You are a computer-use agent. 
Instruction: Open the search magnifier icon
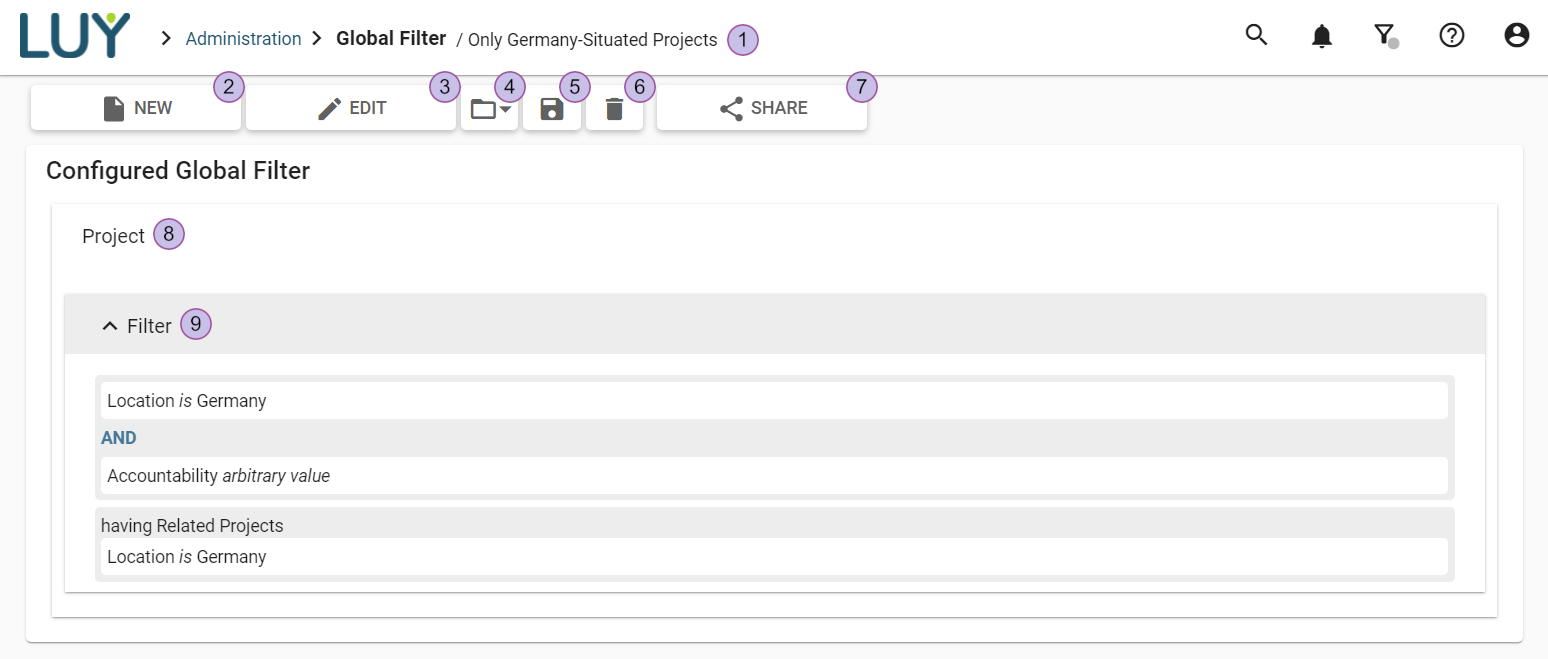pos(1256,35)
